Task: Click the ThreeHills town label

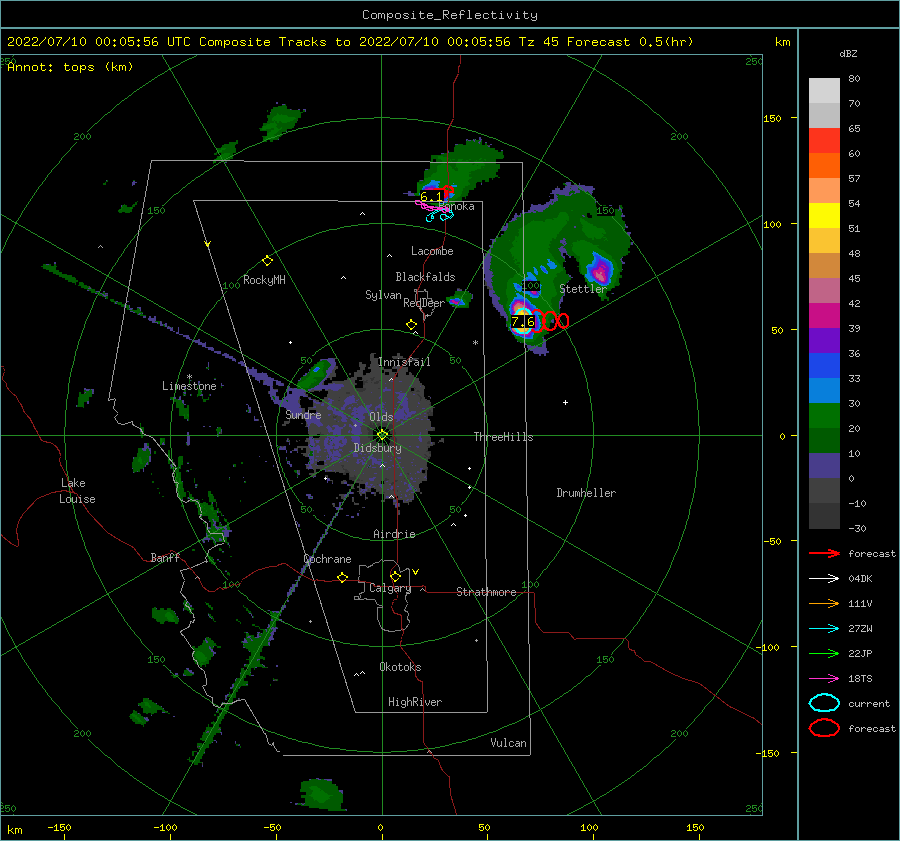Action: click(x=503, y=437)
